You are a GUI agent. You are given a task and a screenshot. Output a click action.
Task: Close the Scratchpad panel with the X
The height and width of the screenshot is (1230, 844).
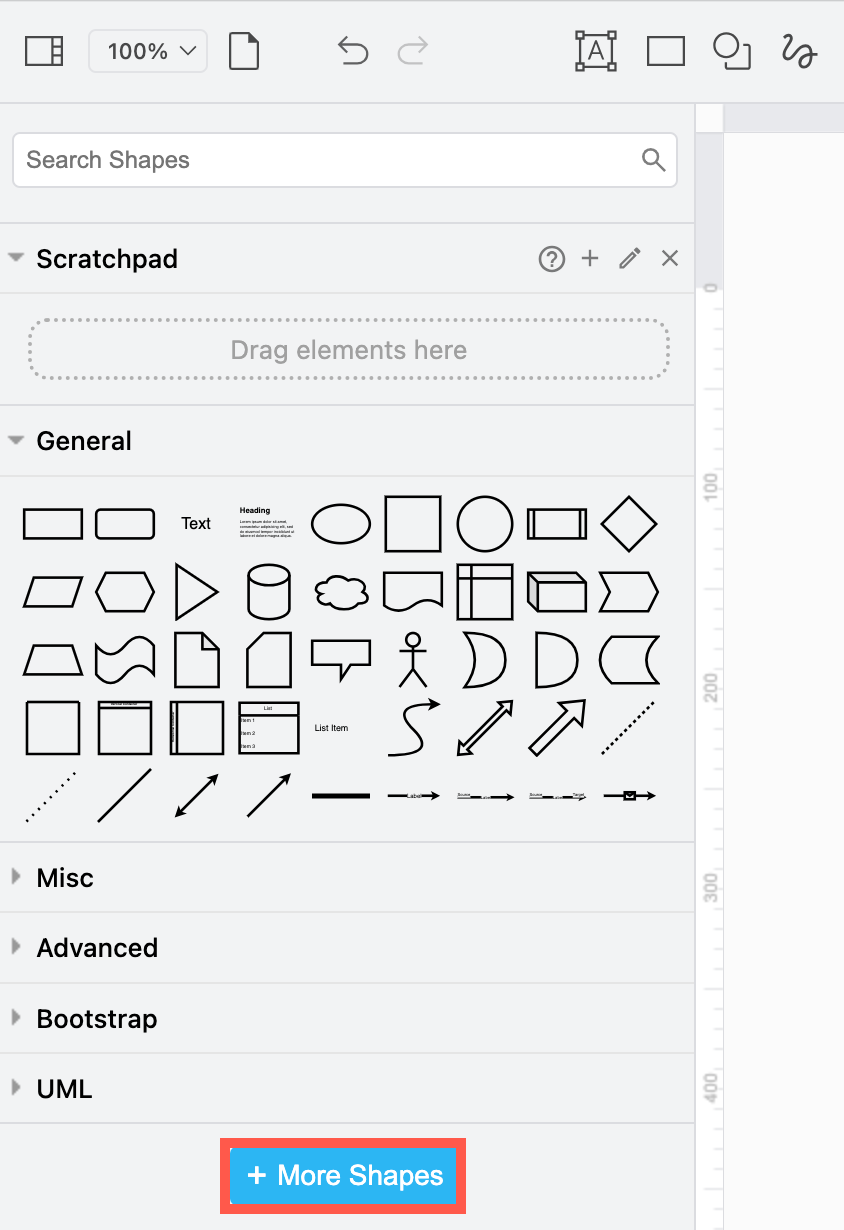669,258
